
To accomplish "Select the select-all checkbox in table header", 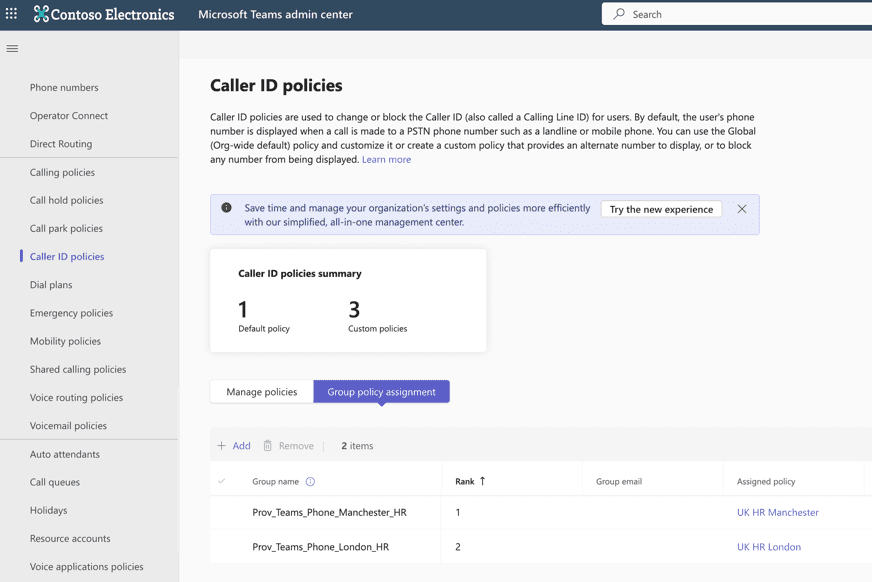I will pos(222,481).
